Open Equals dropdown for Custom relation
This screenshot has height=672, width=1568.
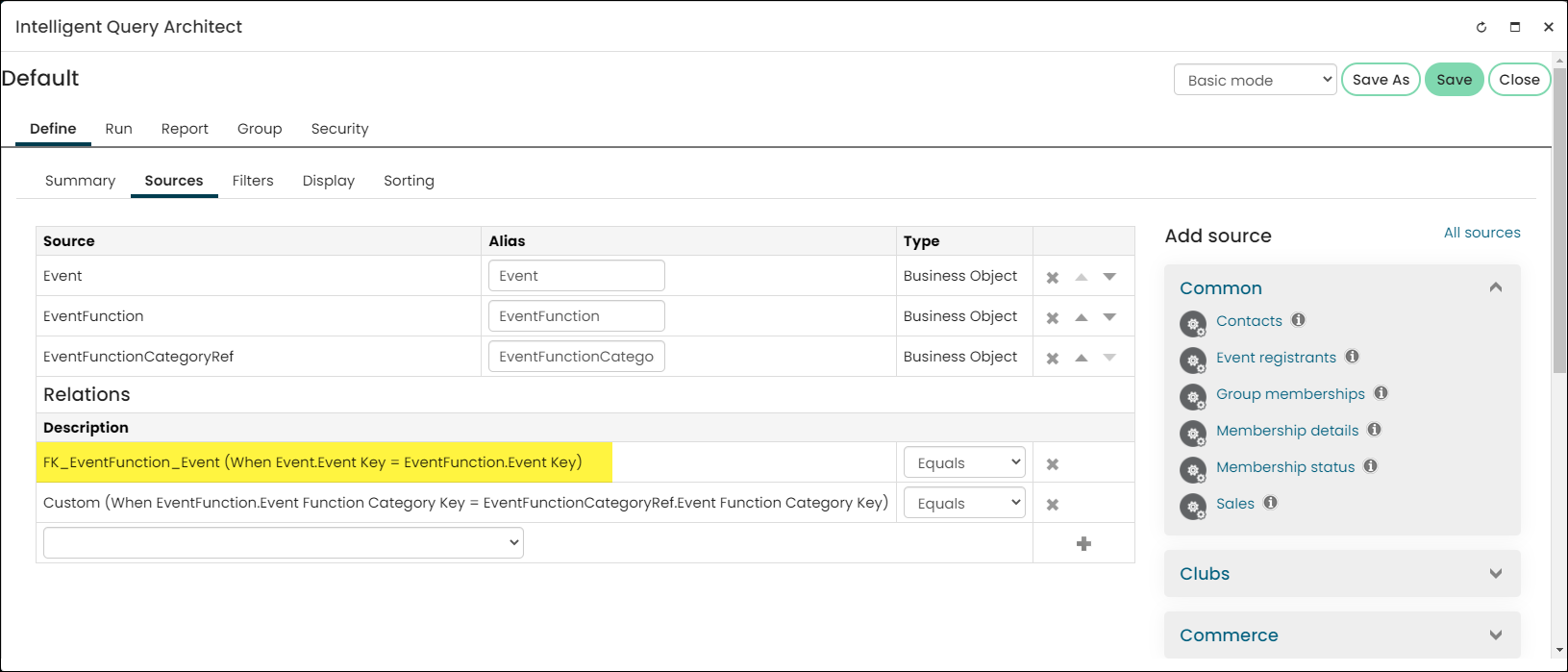coord(964,503)
